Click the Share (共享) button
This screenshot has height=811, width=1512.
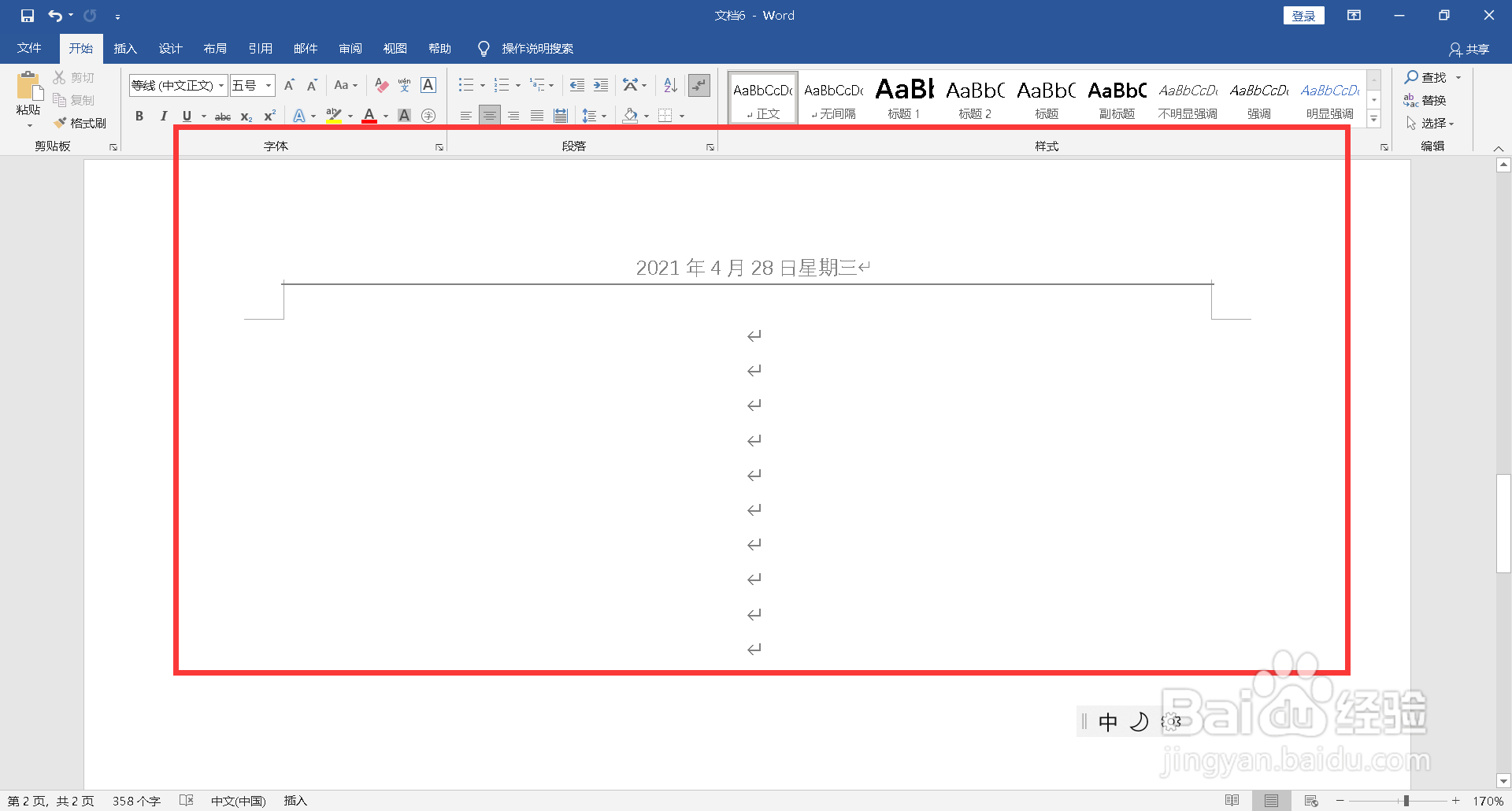(x=1469, y=50)
